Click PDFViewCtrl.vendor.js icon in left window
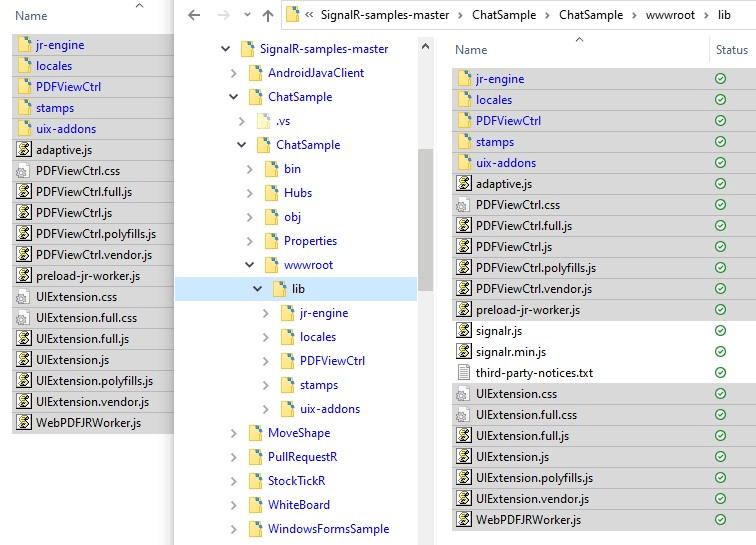This screenshot has height=545, width=756. pos(24,254)
